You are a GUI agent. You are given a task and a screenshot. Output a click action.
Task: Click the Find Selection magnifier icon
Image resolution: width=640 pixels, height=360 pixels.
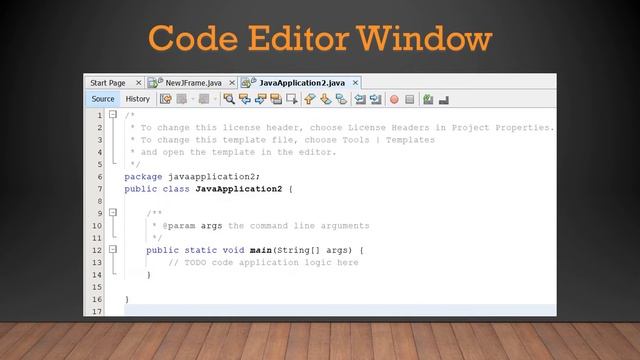click(229, 99)
